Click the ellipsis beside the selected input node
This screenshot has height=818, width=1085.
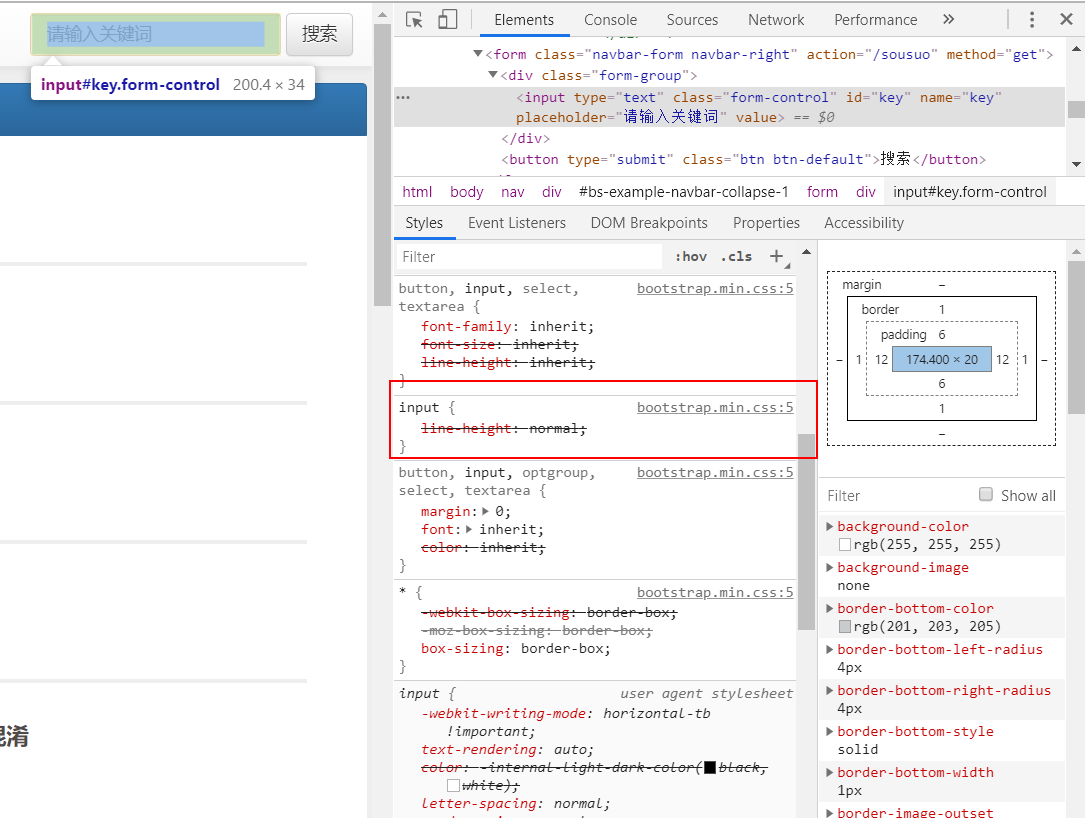click(403, 98)
